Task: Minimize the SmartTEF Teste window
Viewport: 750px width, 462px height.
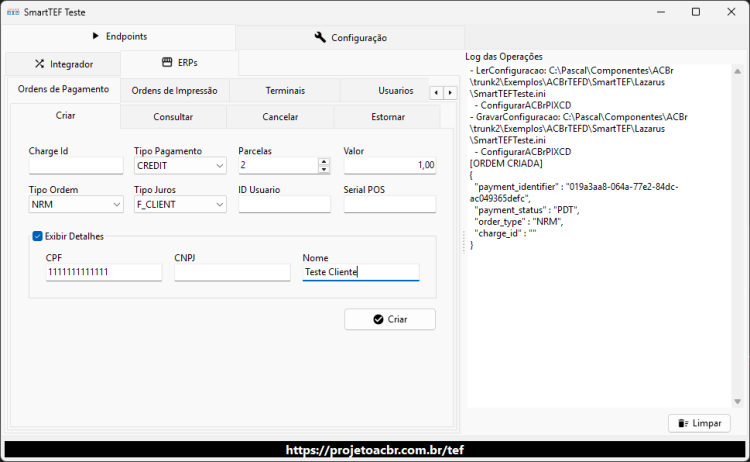Action: click(661, 12)
